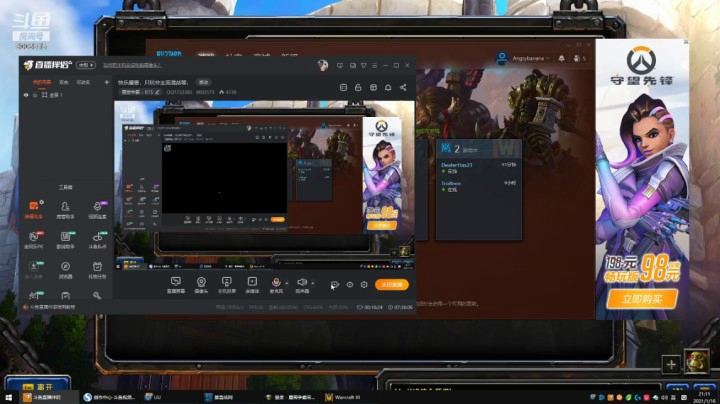
Task: Click the stream preview area
Action: (x=264, y=185)
